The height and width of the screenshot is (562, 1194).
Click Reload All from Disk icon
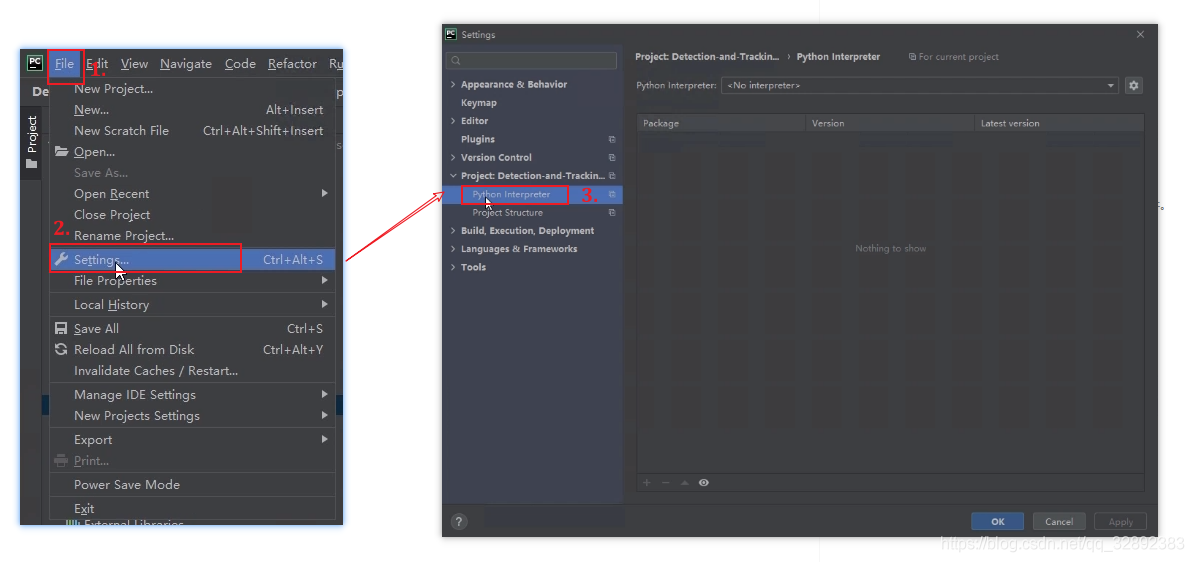pos(61,350)
